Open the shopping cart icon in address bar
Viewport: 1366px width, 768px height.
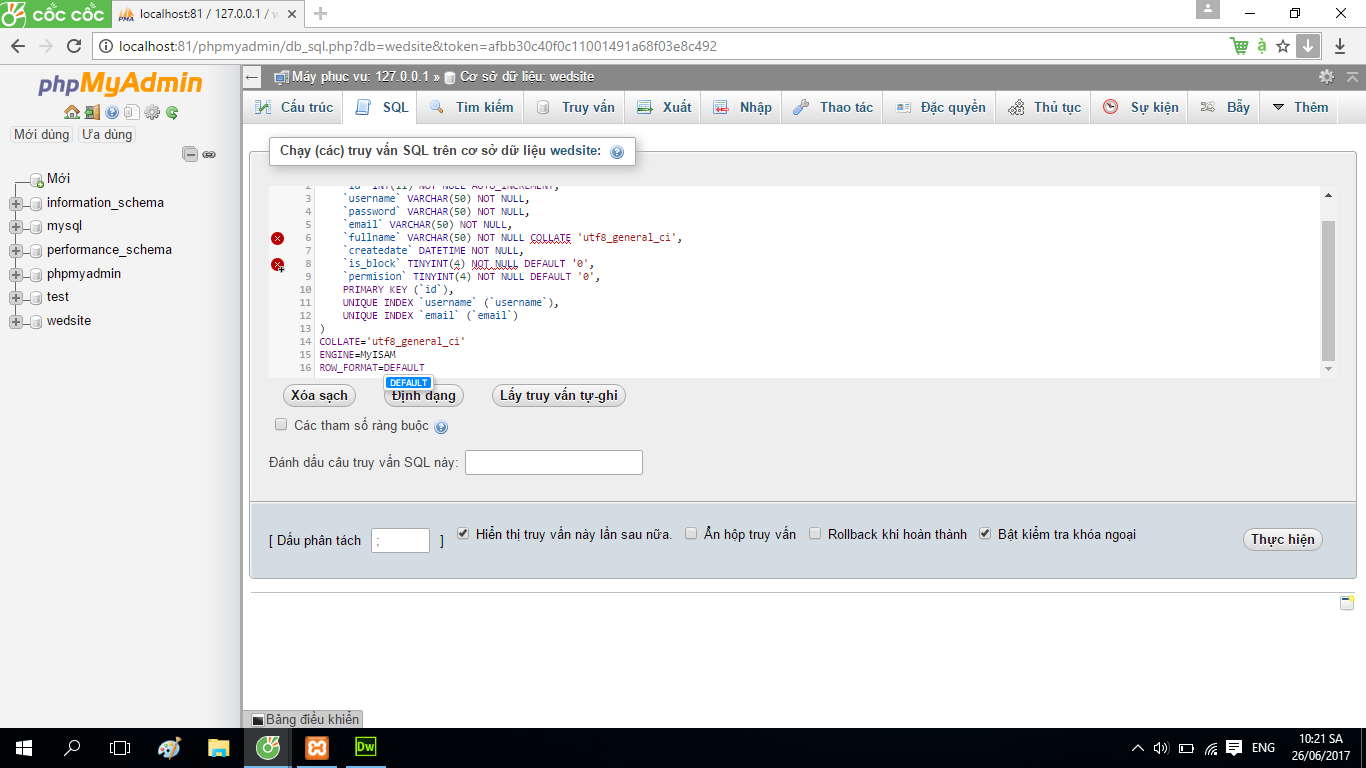click(x=1239, y=46)
